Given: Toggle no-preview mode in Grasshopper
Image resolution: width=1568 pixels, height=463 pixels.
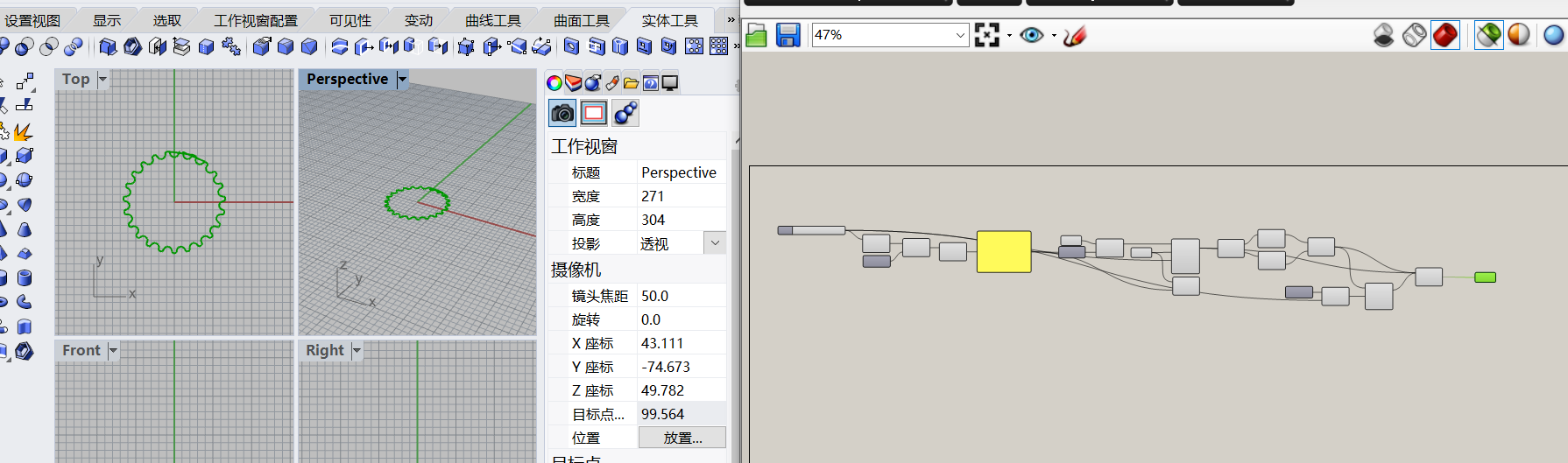Looking at the screenshot, I should (x=1384, y=35).
